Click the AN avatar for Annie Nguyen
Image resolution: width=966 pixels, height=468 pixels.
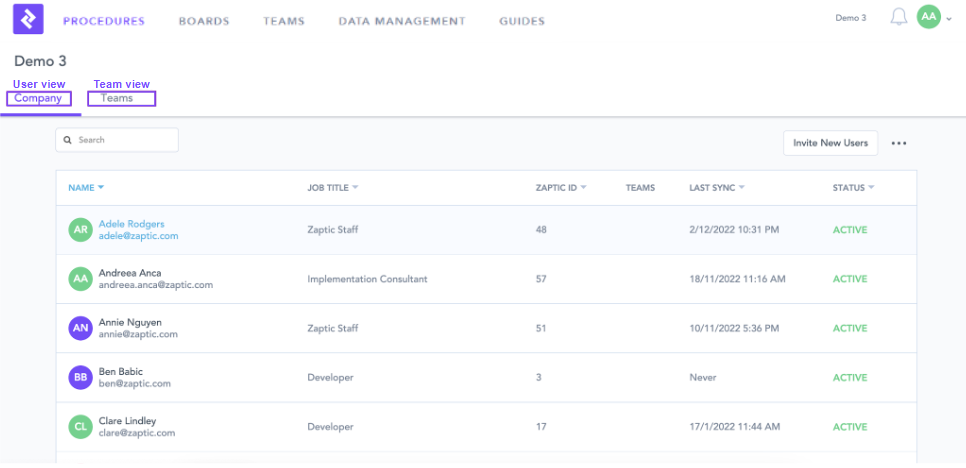(80, 328)
